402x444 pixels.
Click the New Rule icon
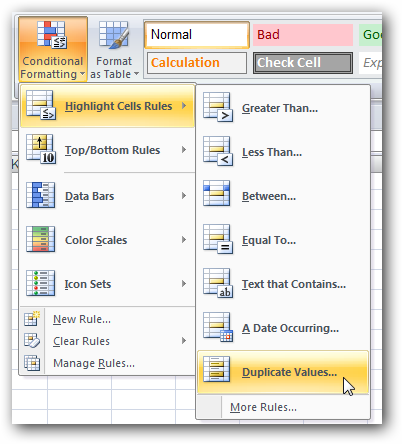click(32, 319)
